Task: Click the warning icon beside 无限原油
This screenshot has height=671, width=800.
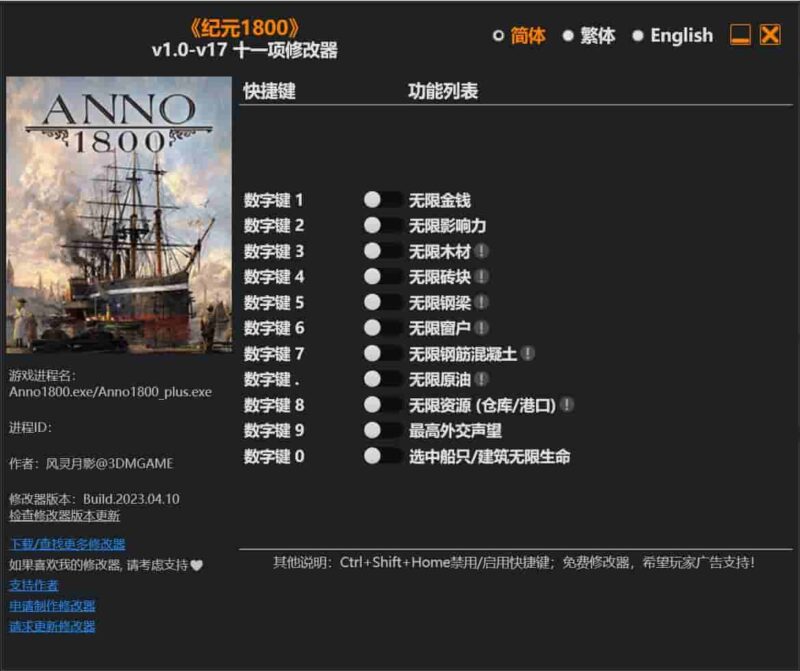Action: (x=482, y=380)
